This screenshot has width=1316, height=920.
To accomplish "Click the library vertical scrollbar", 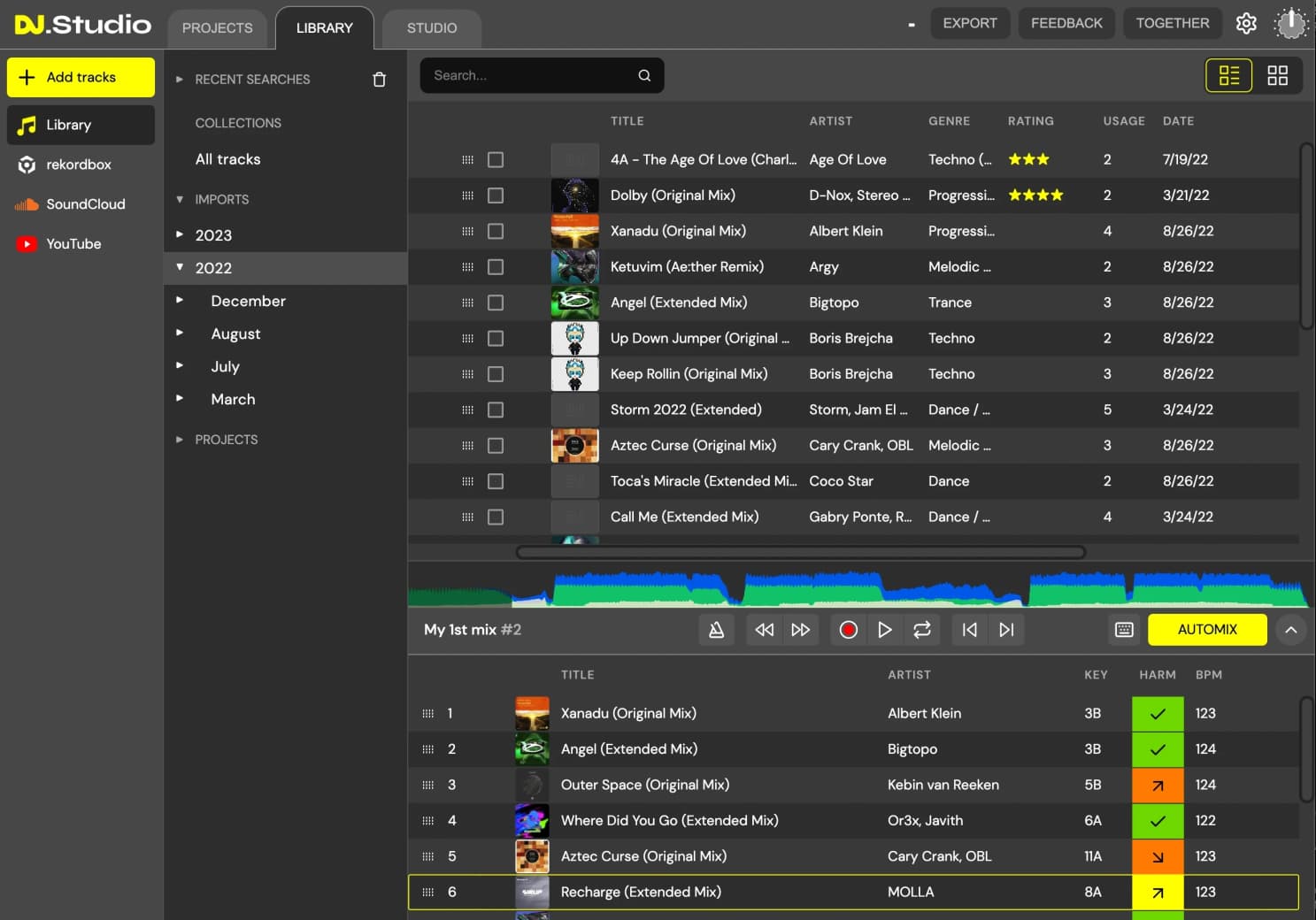I will pyautogui.click(x=1306, y=236).
